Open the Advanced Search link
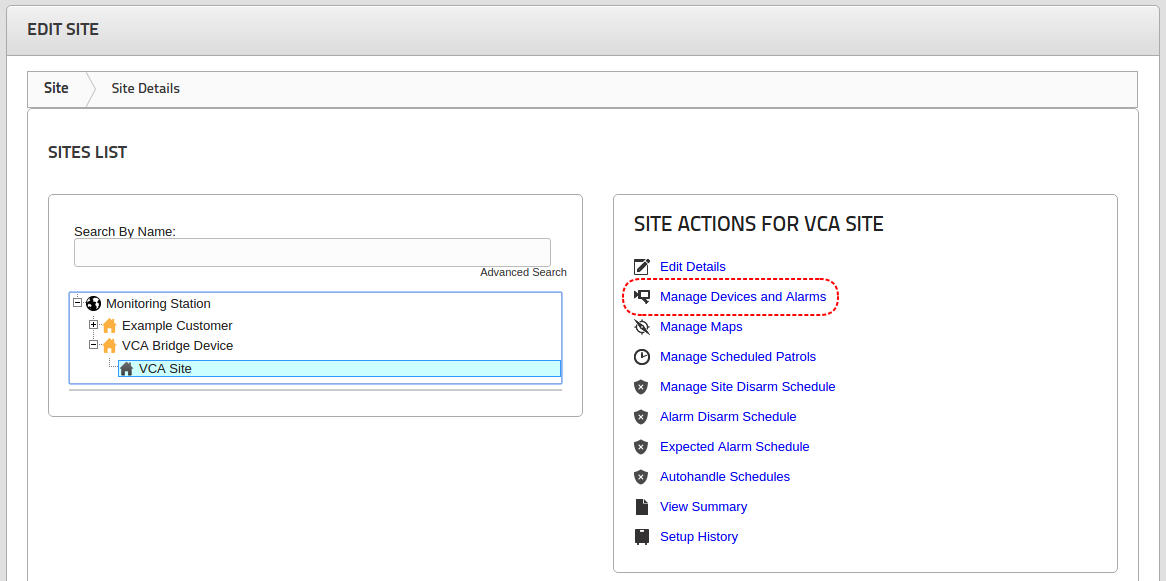Screen dimensions: 1166x581 coord(524,272)
